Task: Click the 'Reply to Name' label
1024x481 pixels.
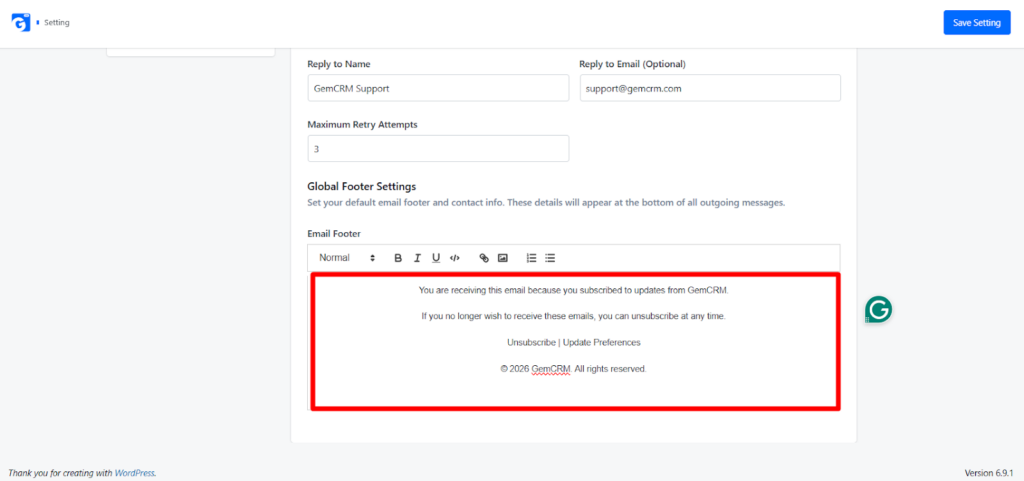Action: click(339, 64)
